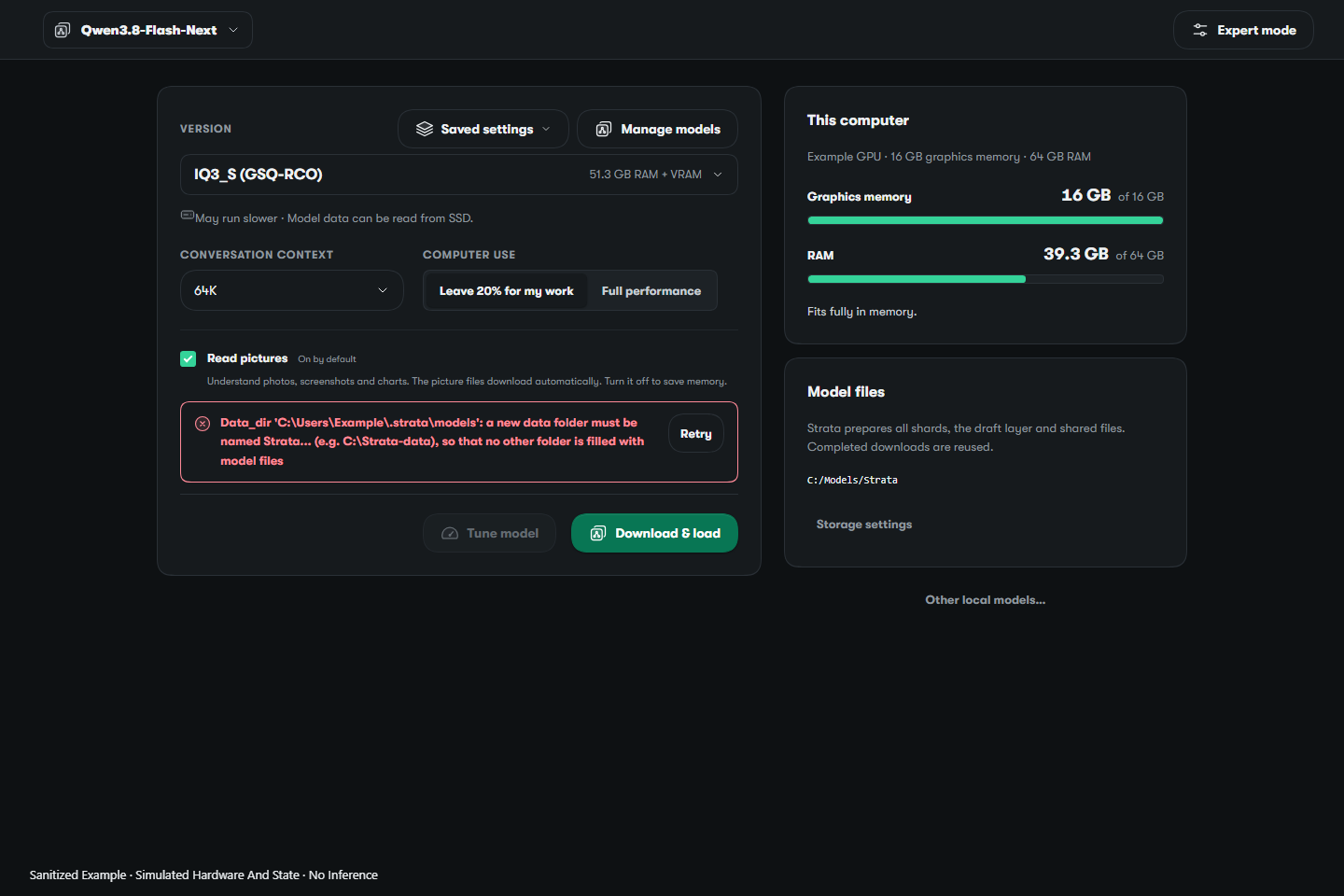
Task: Click the SSD icon next to 'May run slower'
Action: pyautogui.click(x=187, y=215)
